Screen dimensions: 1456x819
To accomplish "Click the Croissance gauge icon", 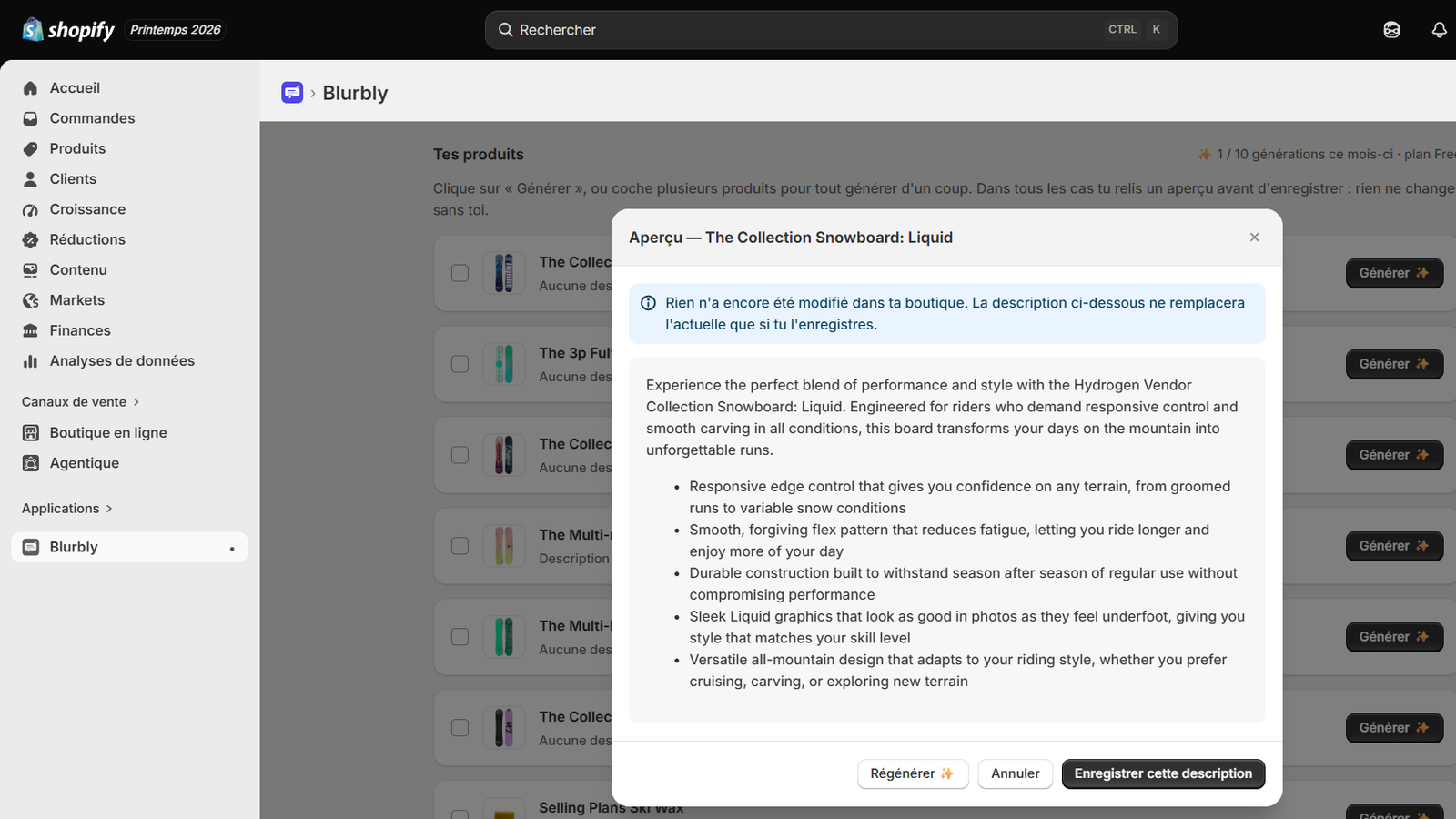I will (31, 209).
